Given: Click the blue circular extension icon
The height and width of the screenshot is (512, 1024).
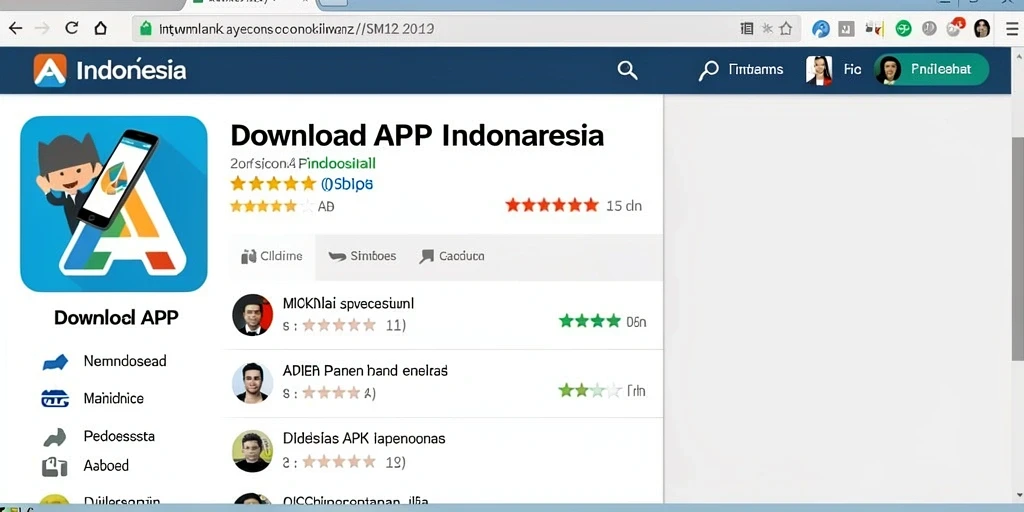Looking at the screenshot, I should [820, 29].
